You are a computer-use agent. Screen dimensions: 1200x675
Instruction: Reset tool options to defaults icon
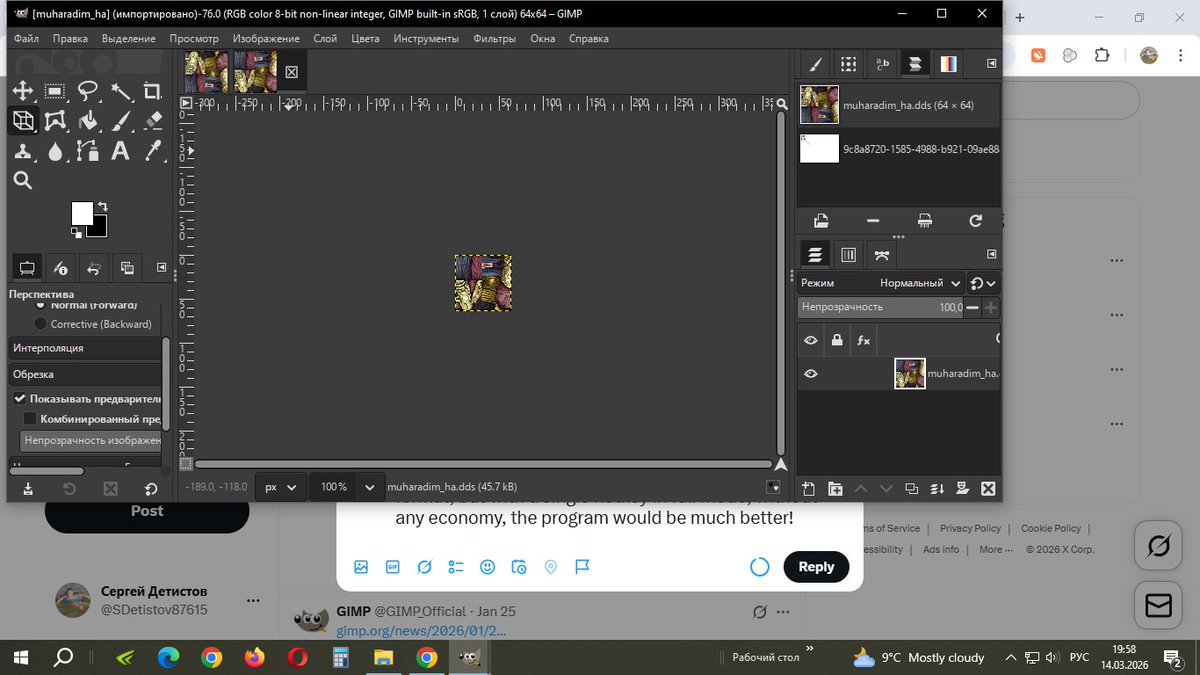point(150,489)
